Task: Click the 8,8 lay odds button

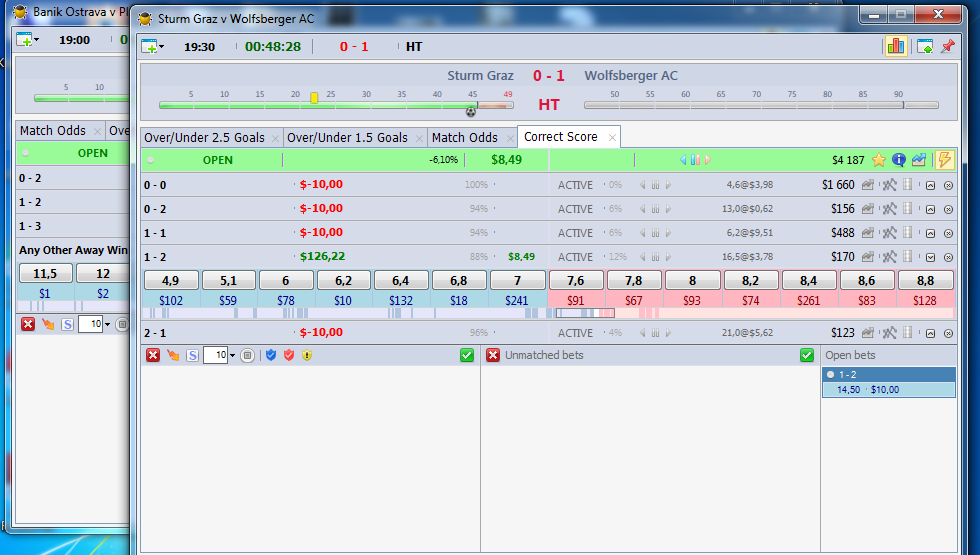Action: point(926,281)
